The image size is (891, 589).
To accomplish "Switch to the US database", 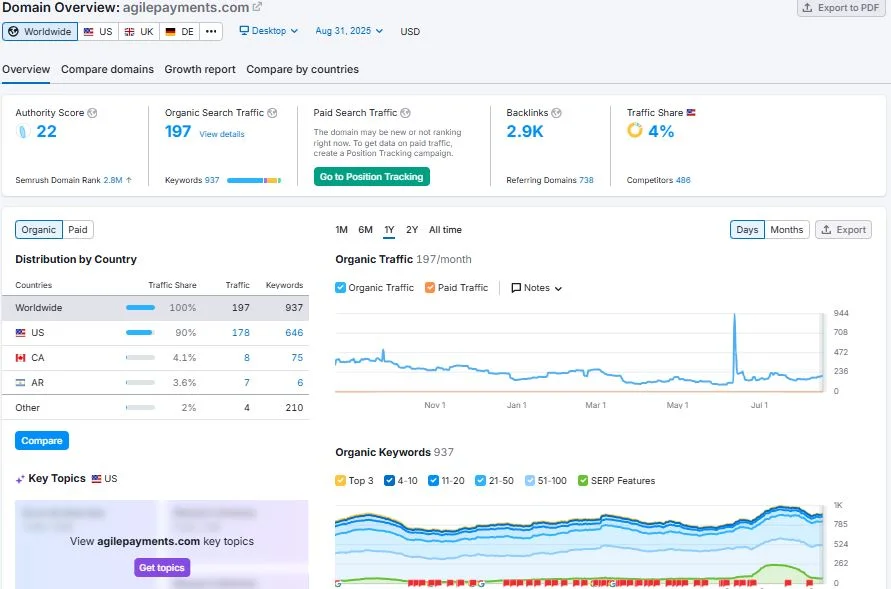I will click(98, 31).
